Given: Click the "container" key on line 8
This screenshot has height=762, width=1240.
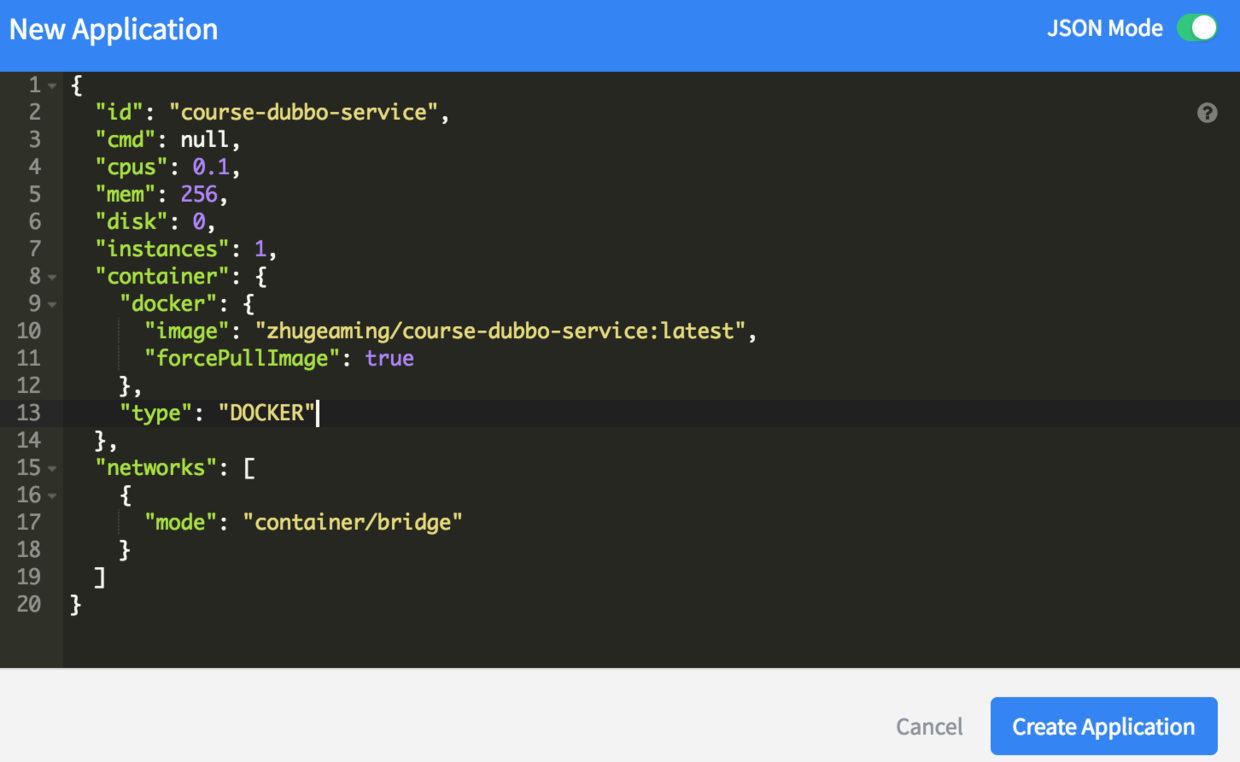Looking at the screenshot, I should [162, 276].
